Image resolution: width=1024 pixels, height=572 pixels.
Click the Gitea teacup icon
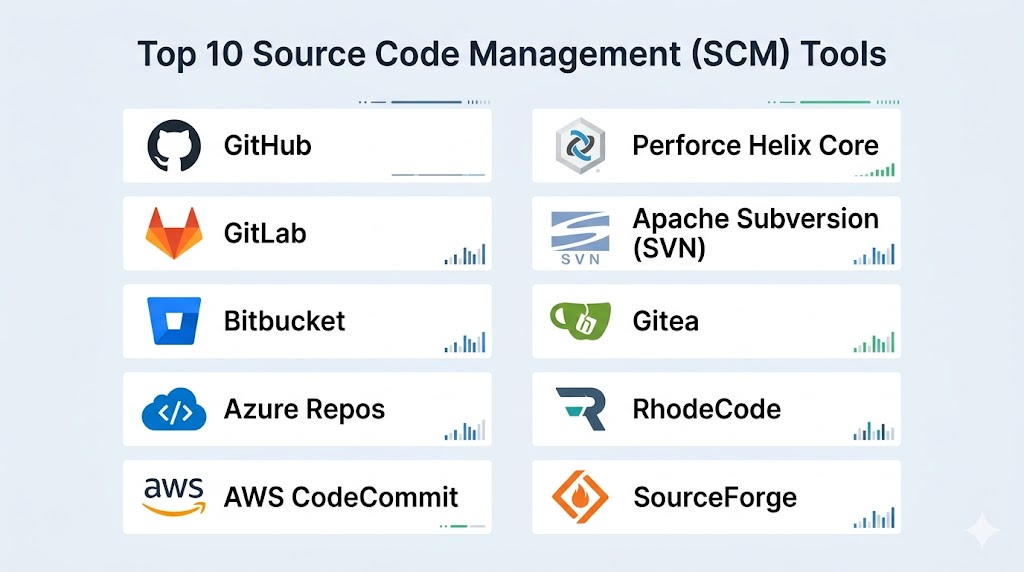coord(579,321)
